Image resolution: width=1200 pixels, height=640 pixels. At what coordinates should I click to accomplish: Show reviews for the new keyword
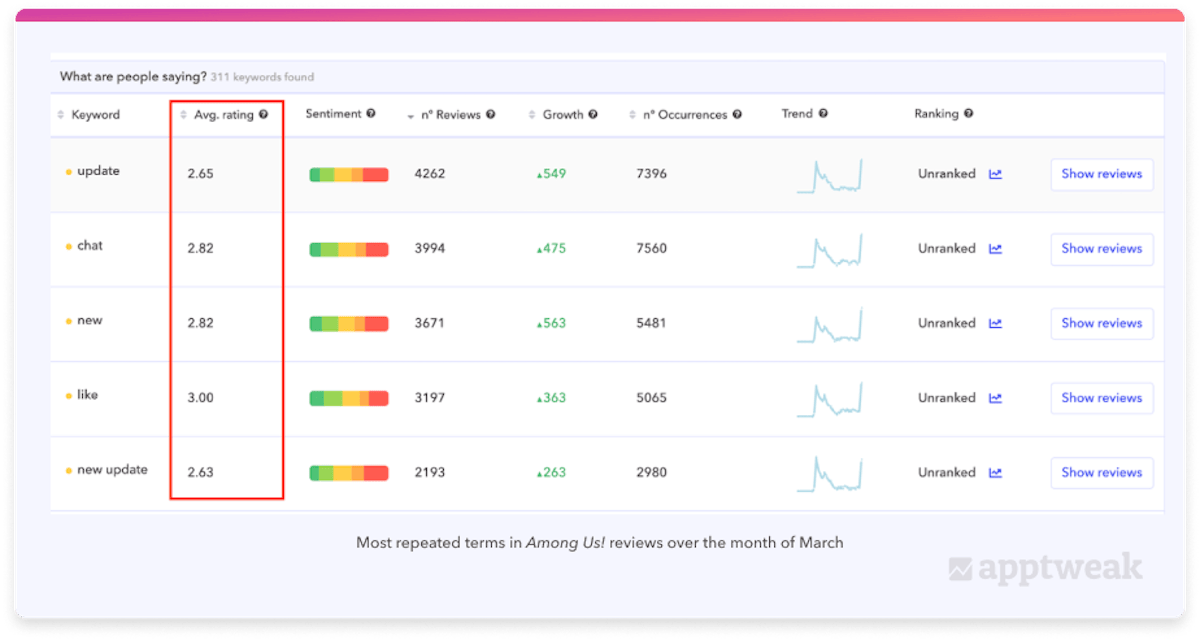click(x=1101, y=323)
